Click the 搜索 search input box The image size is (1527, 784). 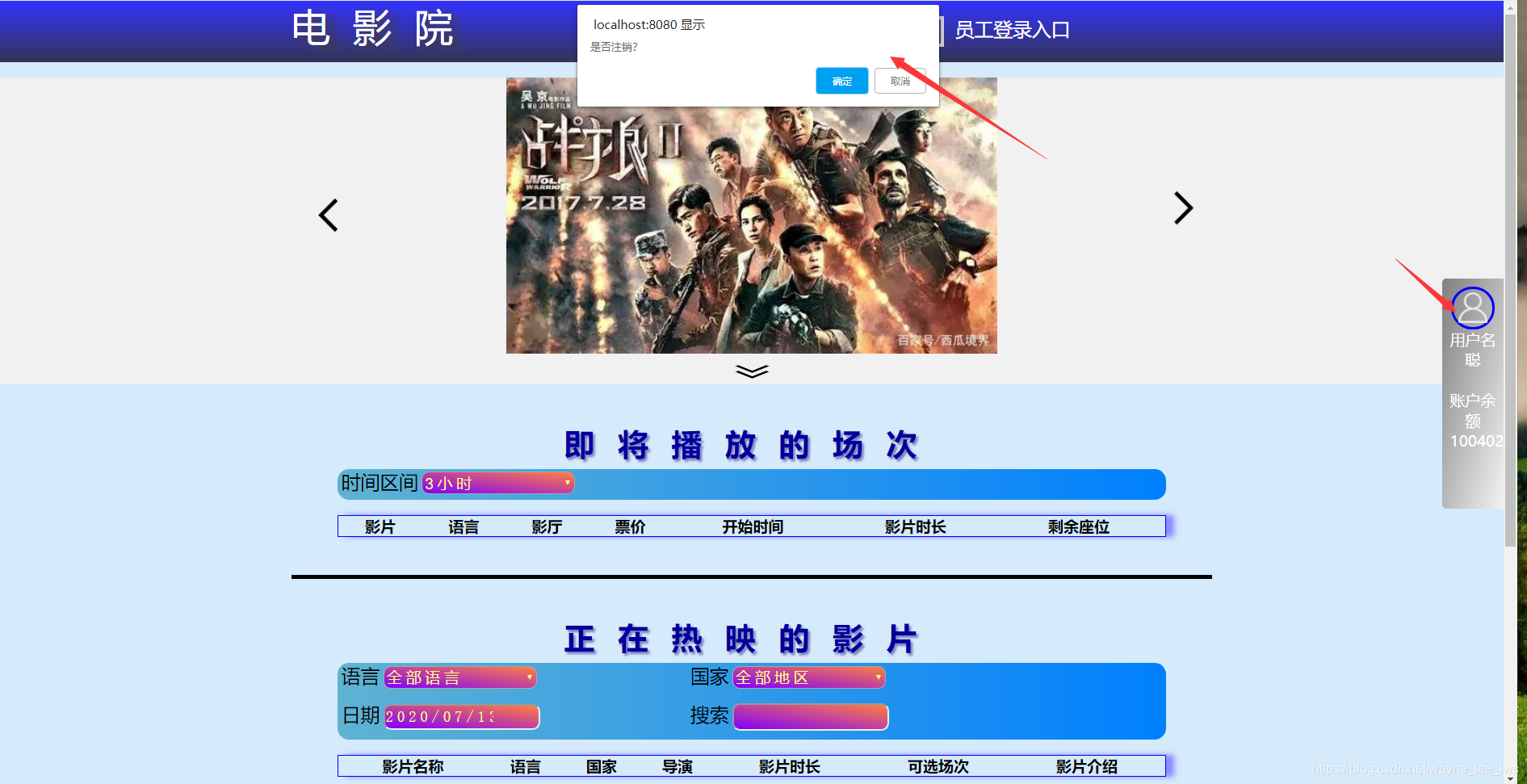(809, 716)
